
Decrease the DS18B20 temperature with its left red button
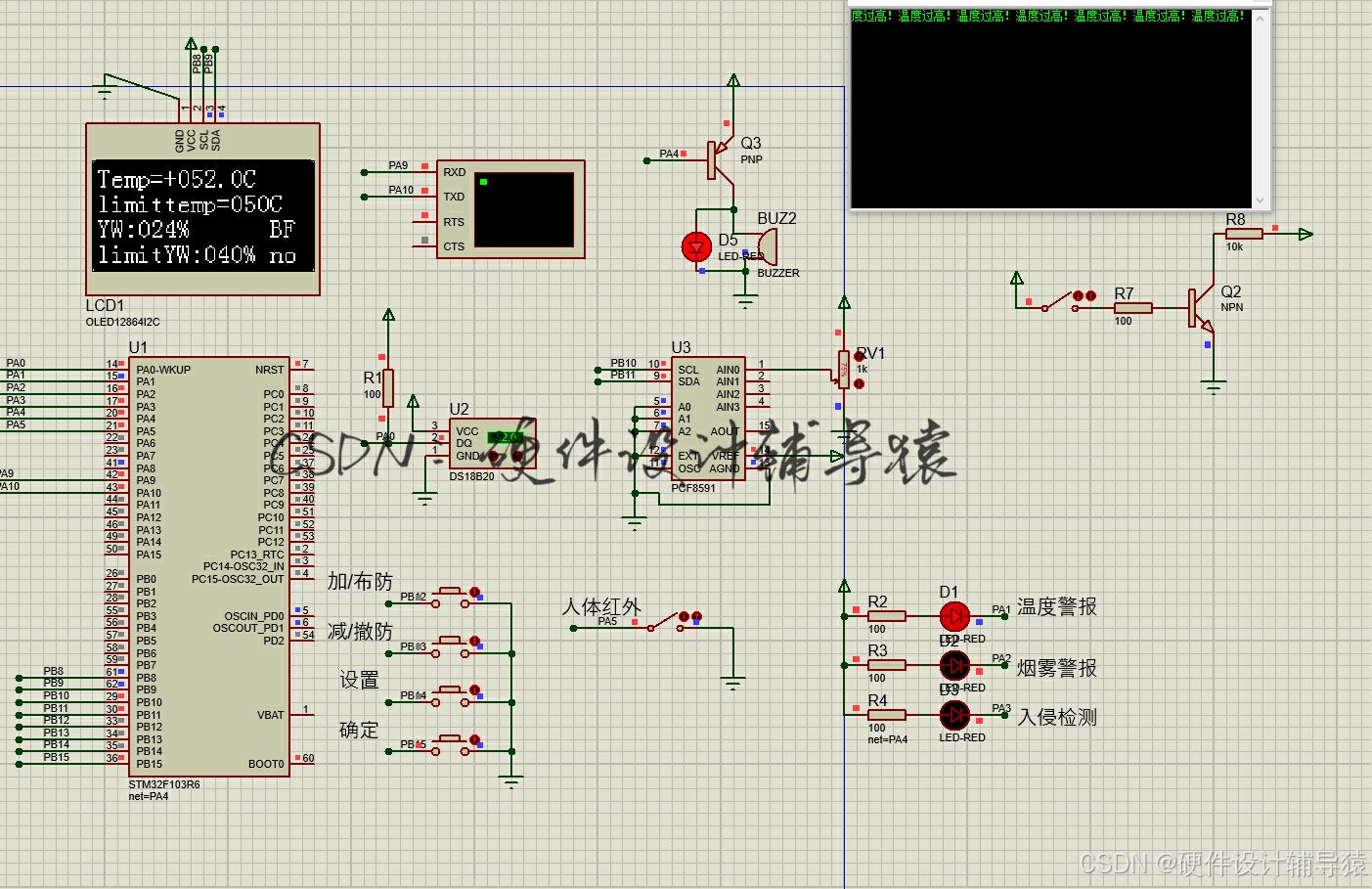pyautogui.click(x=494, y=457)
